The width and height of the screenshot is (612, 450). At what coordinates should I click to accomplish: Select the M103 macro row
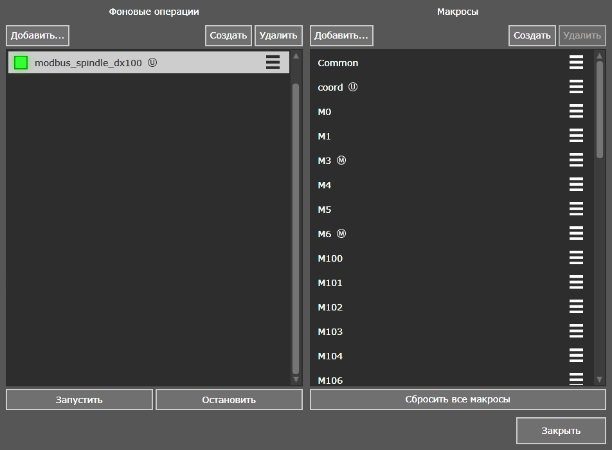coord(452,331)
